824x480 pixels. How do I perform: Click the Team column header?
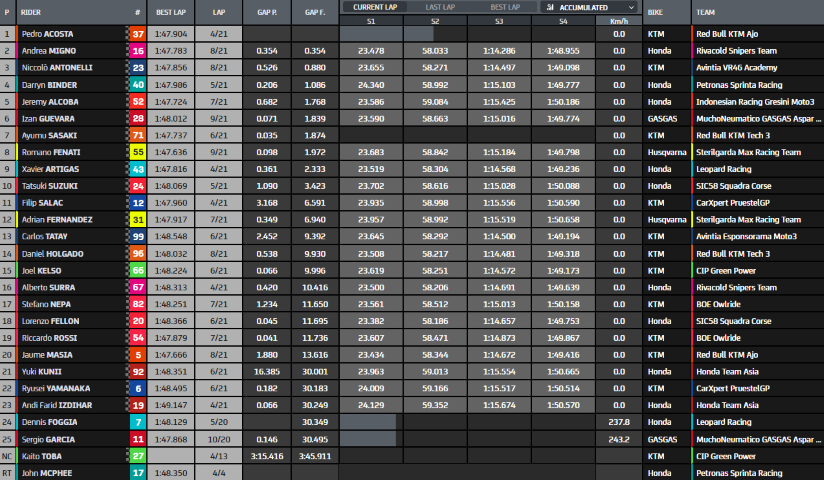[x=705, y=13]
